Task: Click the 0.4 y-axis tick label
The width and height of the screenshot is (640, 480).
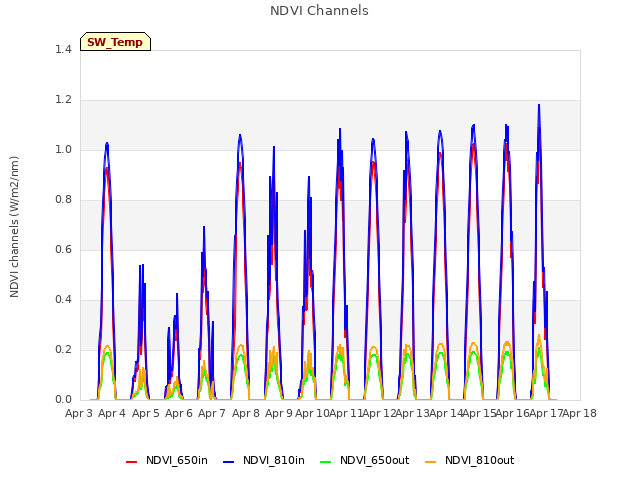Action: tap(63, 300)
